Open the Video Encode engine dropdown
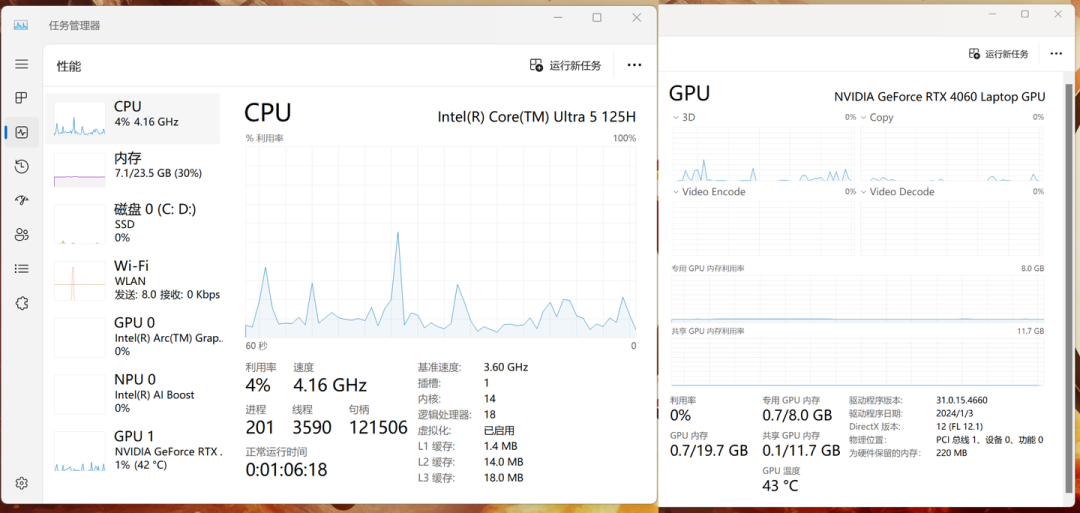Image resolution: width=1080 pixels, height=513 pixels. 676,192
